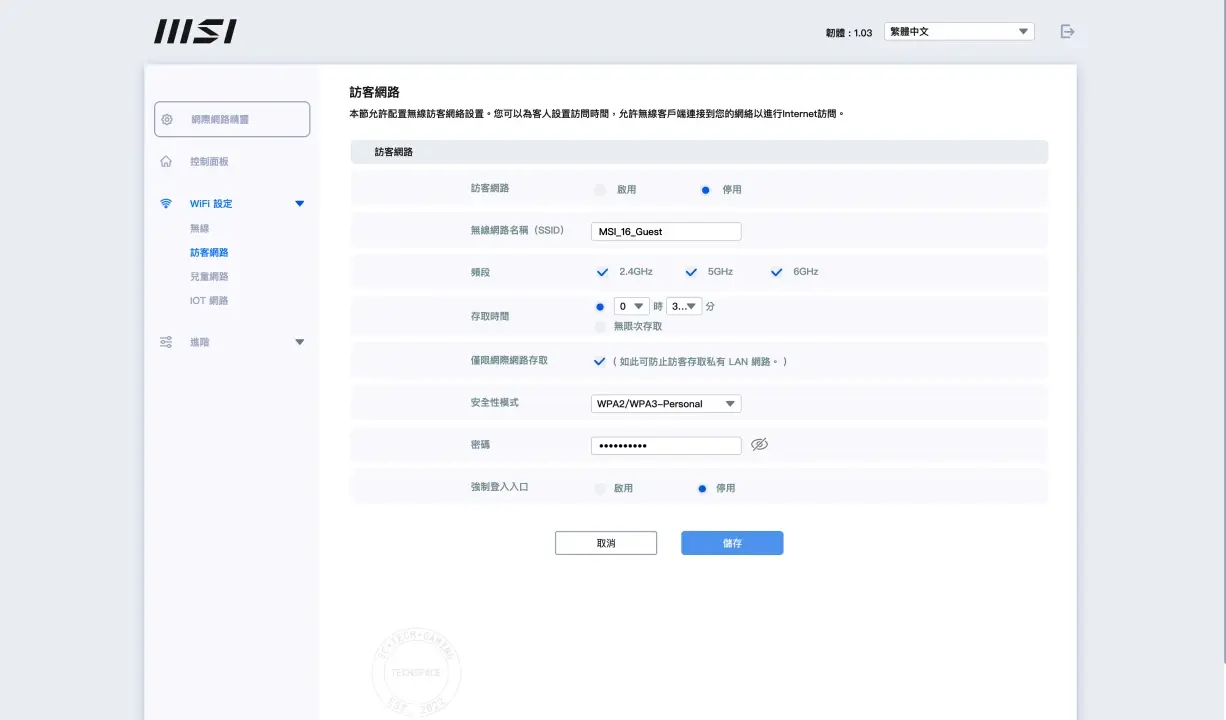
Task: Collapse the WiFi 設定 section arrow
Action: 299,204
